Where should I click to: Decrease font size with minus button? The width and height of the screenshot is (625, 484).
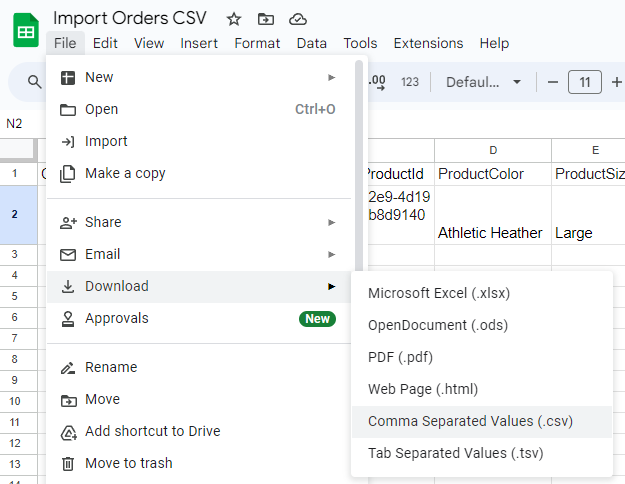[553, 82]
